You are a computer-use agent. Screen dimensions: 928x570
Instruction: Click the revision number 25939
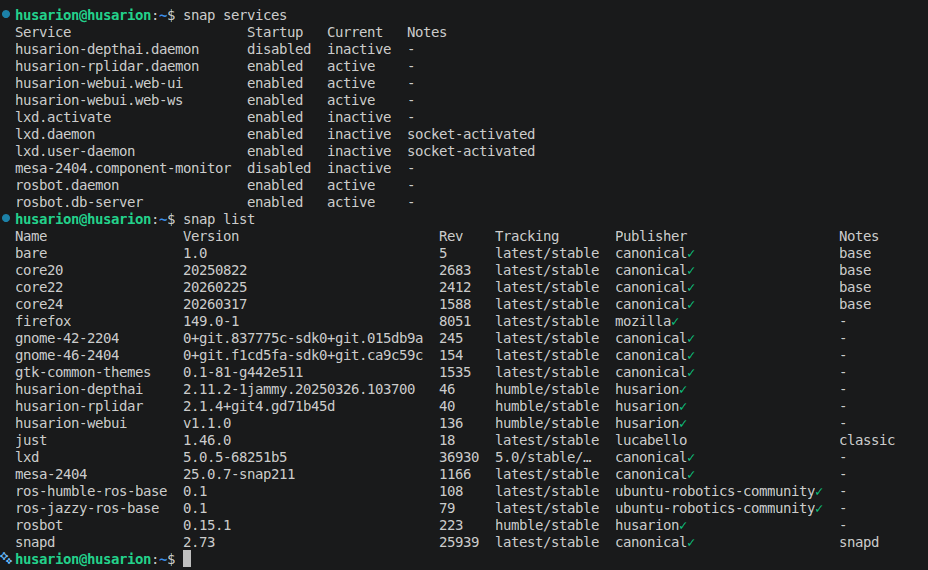tap(459, 543)
